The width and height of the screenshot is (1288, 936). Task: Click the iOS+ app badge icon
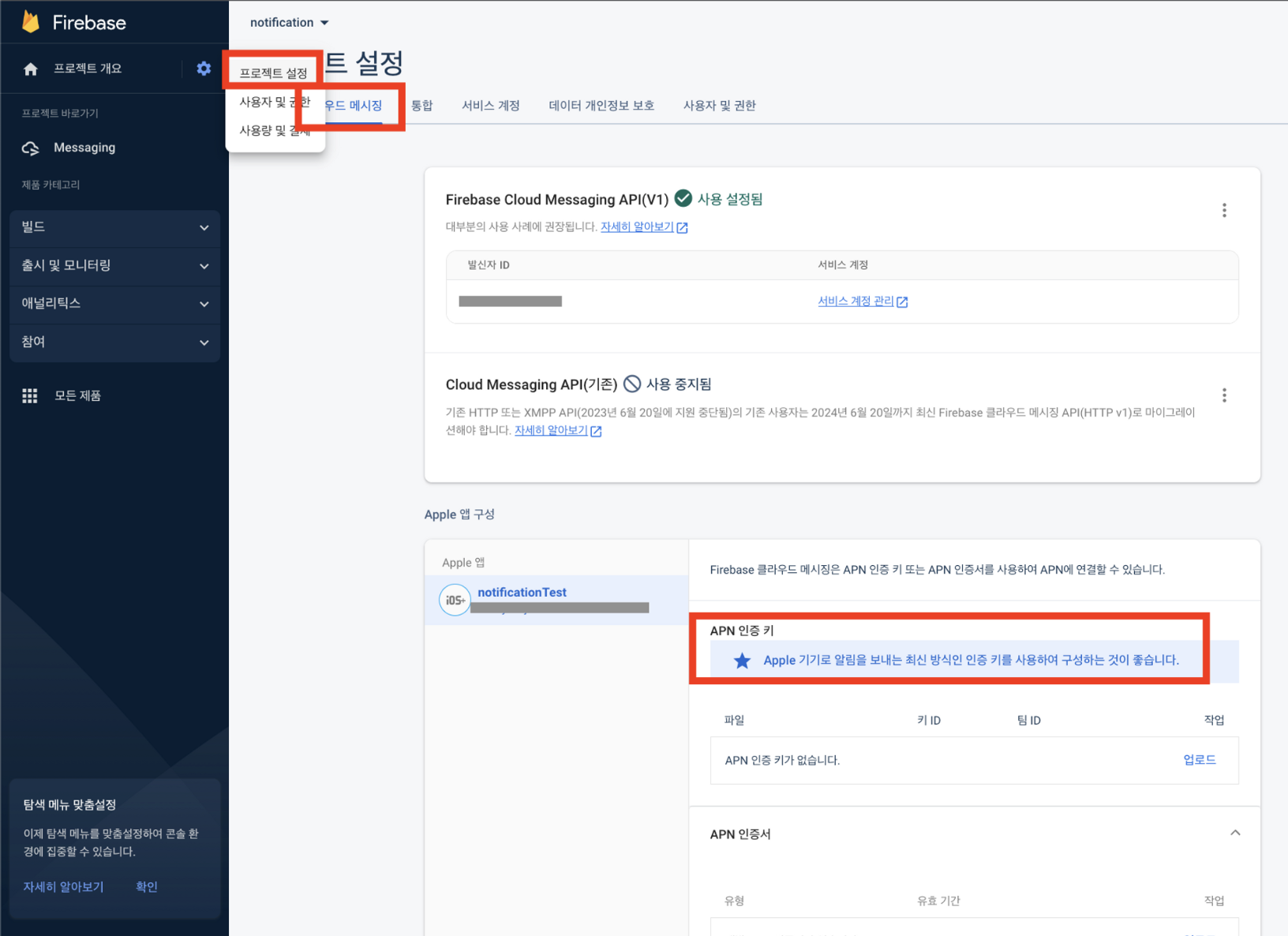[455, 600]
